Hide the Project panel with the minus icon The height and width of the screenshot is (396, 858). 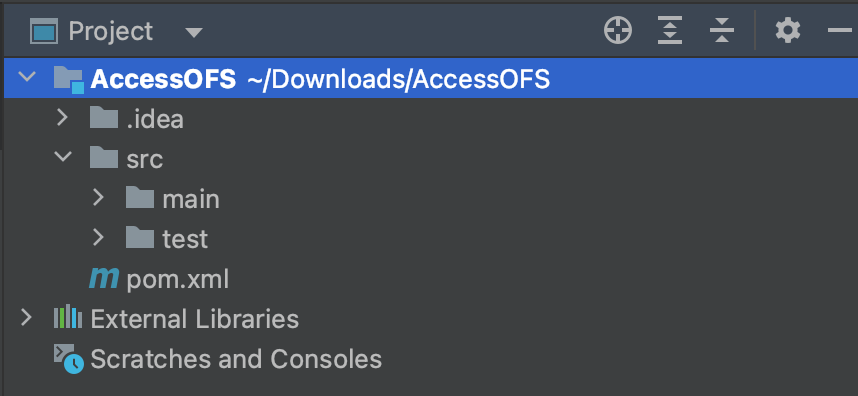coord(840,31)
